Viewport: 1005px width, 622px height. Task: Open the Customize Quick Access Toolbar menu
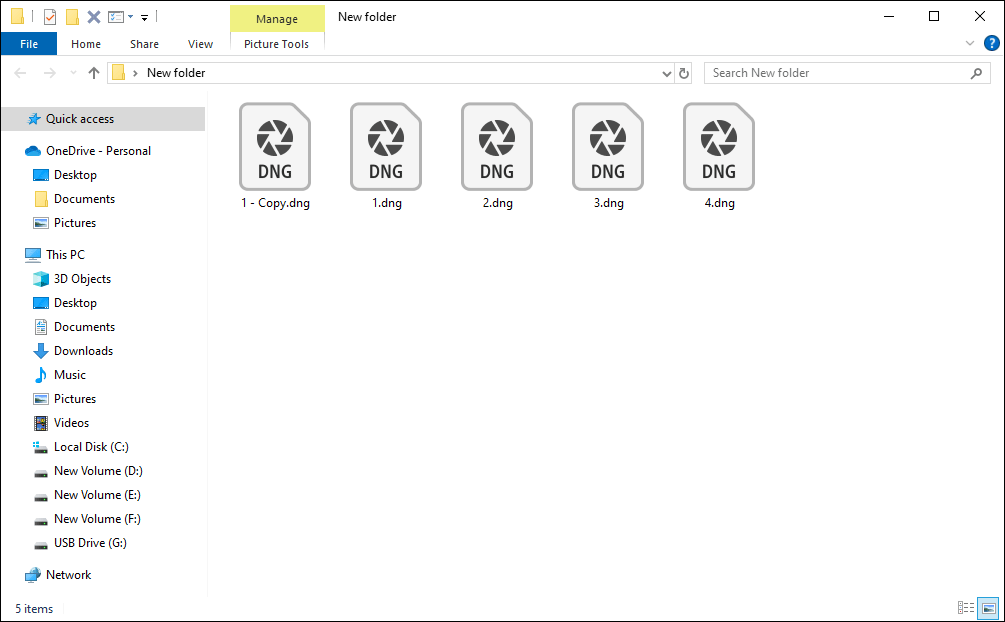click(x=143, y=16)
